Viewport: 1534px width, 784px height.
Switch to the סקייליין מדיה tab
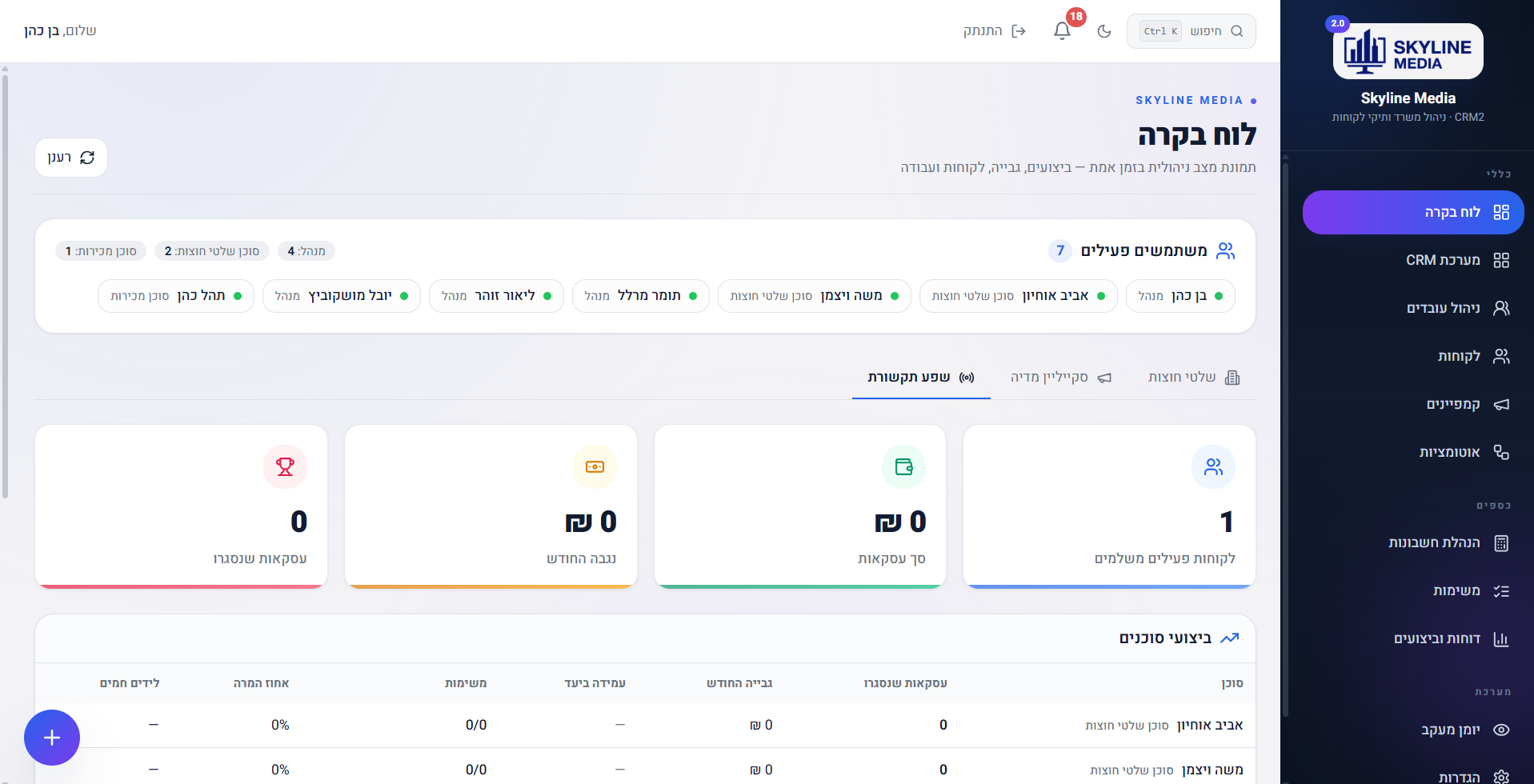click(1061, 378)
